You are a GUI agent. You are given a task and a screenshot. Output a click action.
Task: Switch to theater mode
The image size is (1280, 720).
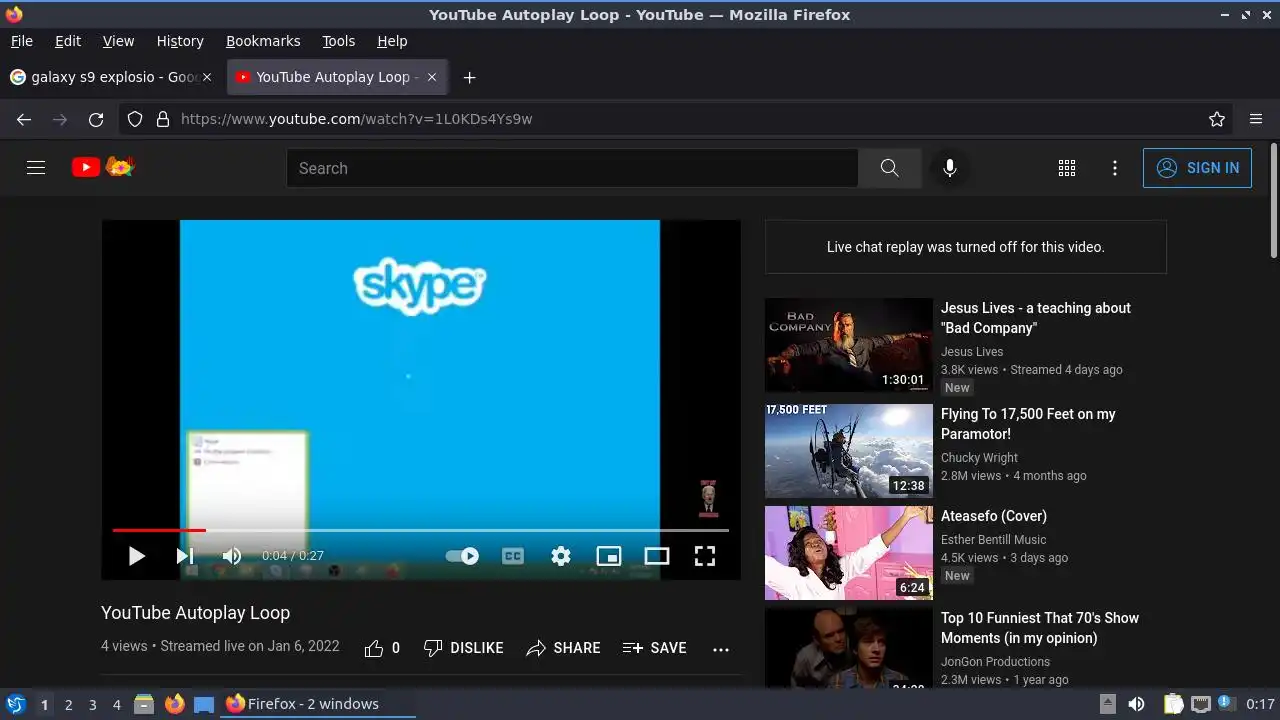click(x=657, y=556)
